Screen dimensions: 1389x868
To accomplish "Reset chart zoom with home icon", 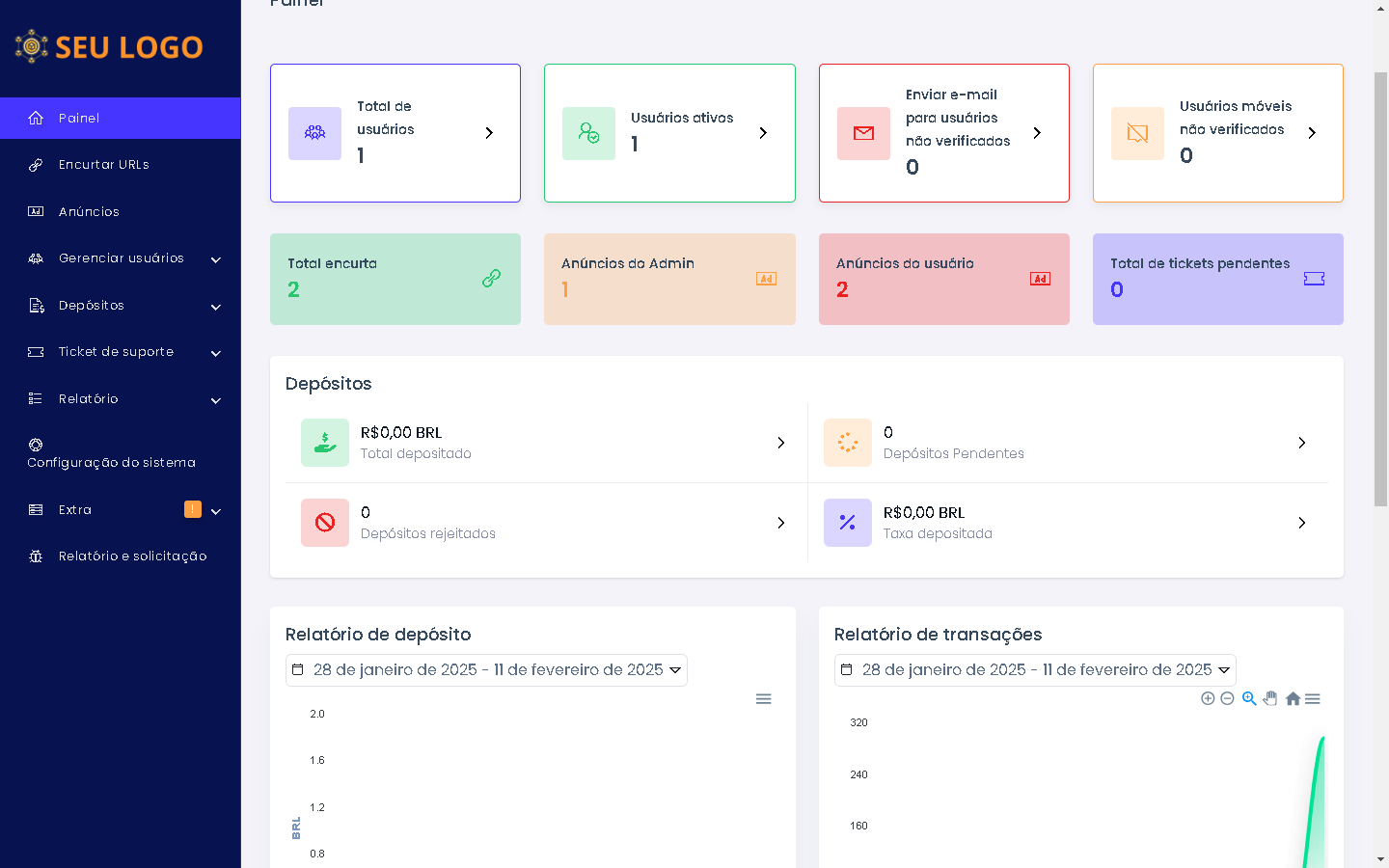I will [1293, 698].
